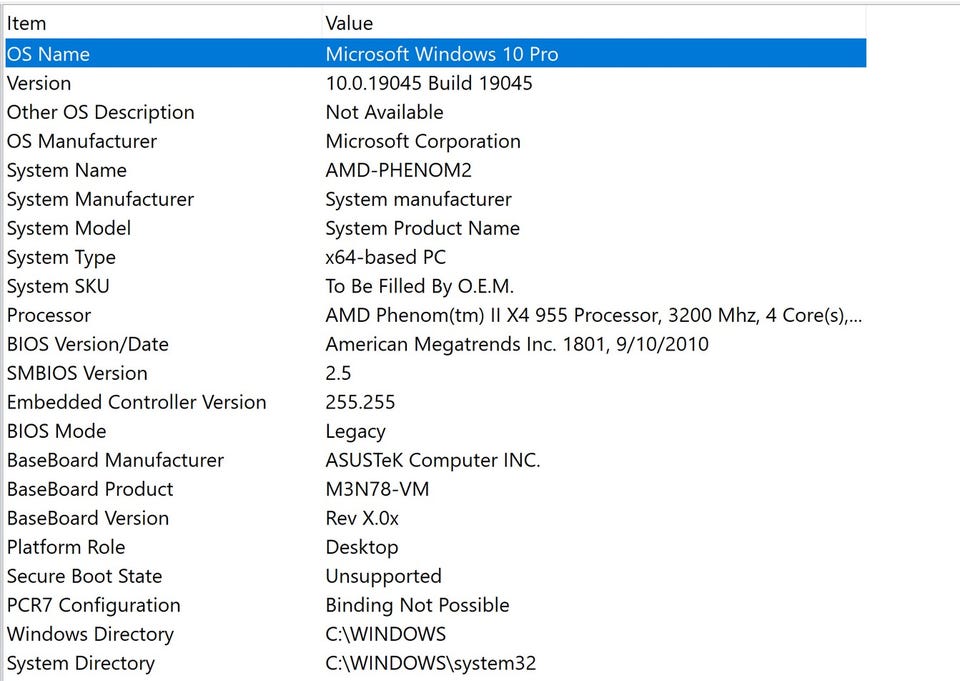
Task: Select the Processor row
Action: click(x=49, y=315)
